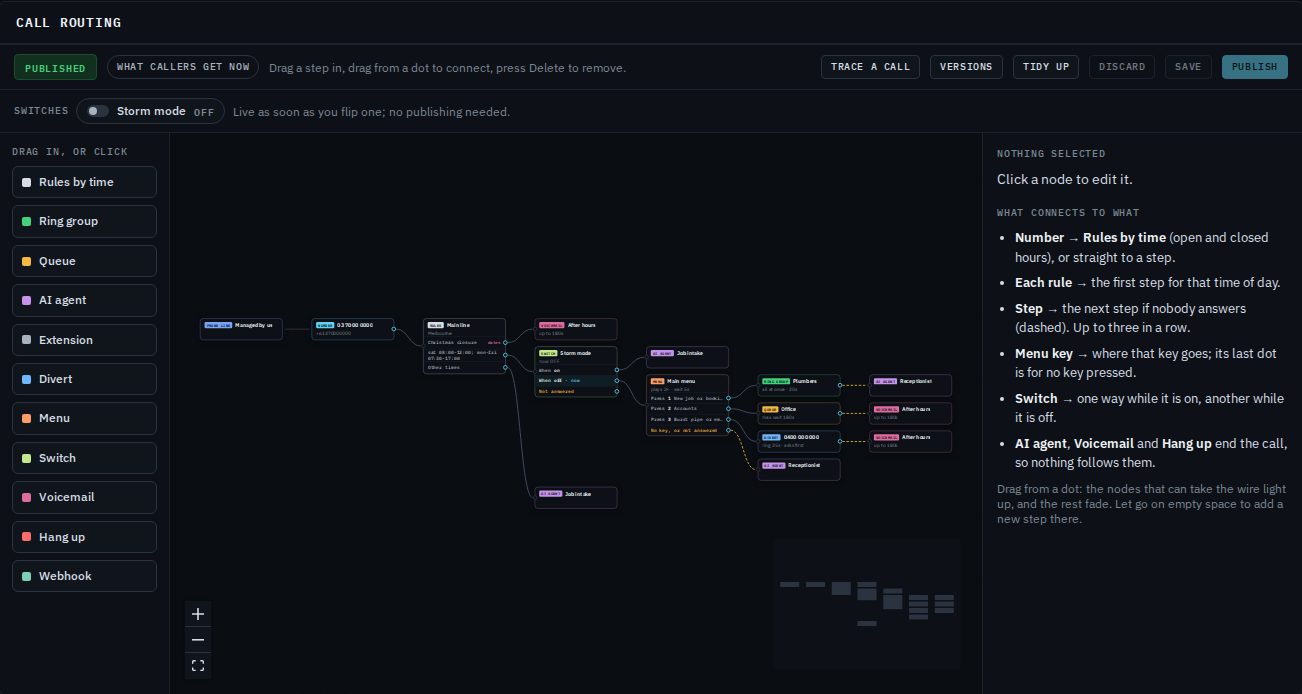The image size is (1302, 694).
Task: Click Storm mode node's 'Not answered' row
Action: click(577, 391)
